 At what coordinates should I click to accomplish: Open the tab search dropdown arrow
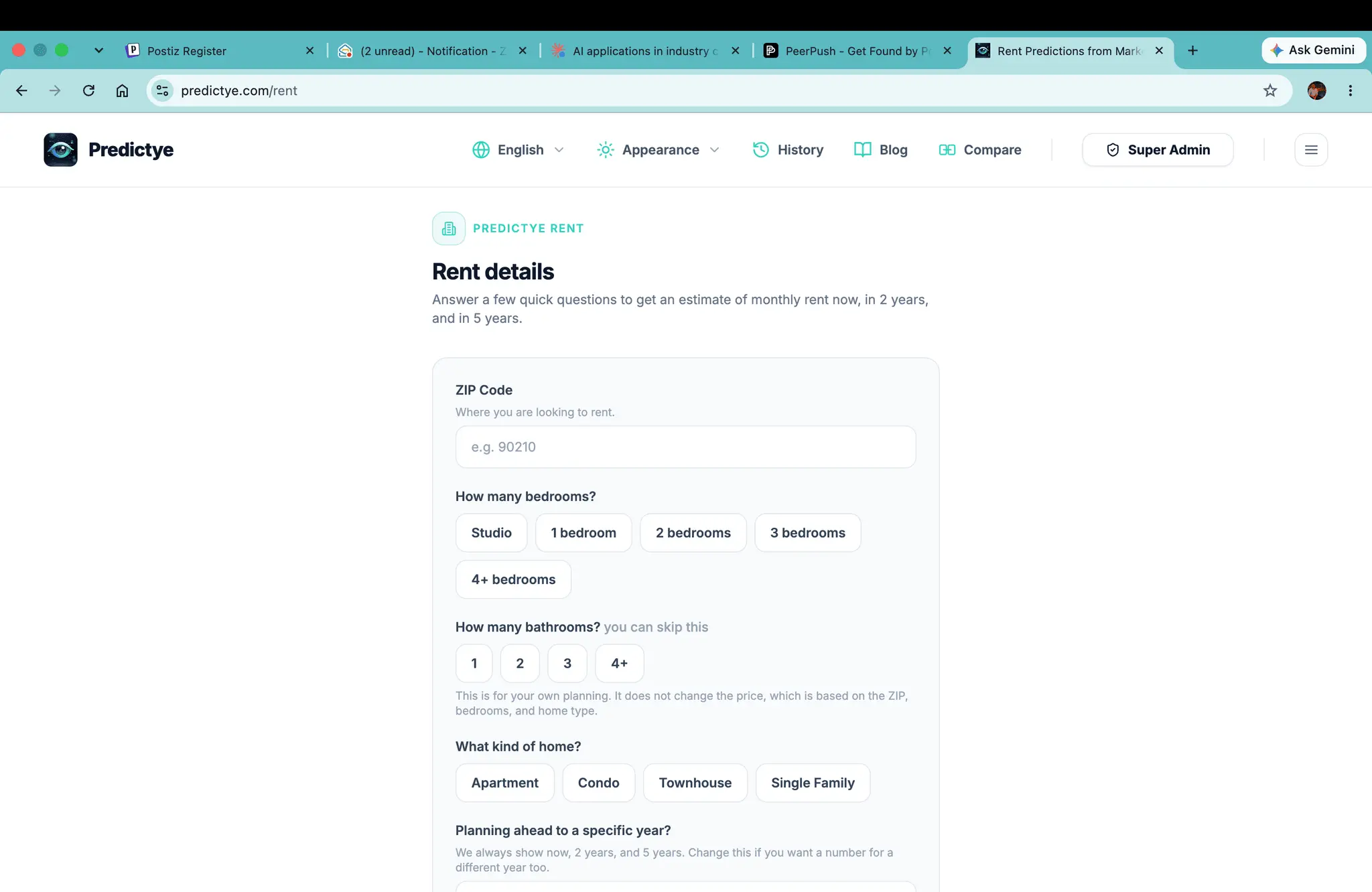pos(98,50)
